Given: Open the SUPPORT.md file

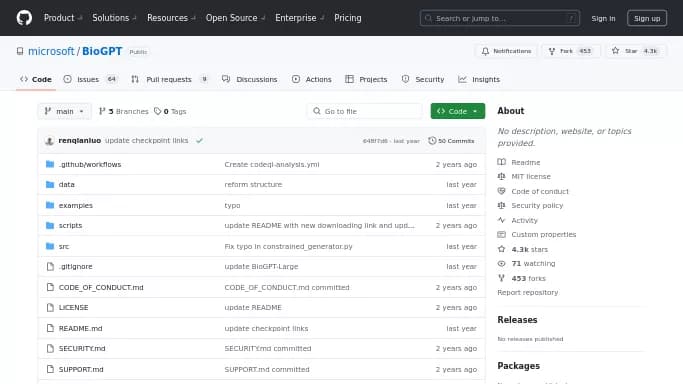Looking at the screenshot, I should [81, 369].
